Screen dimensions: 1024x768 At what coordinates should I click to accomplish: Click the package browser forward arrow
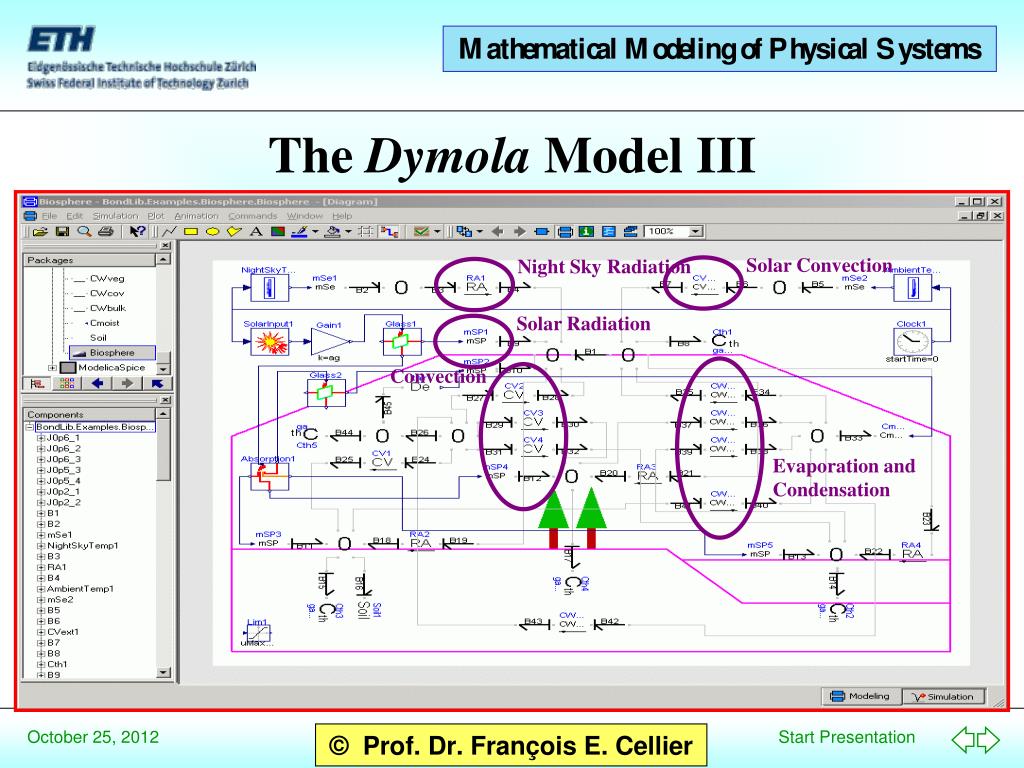pyautogui.click(x=127, y=384)
